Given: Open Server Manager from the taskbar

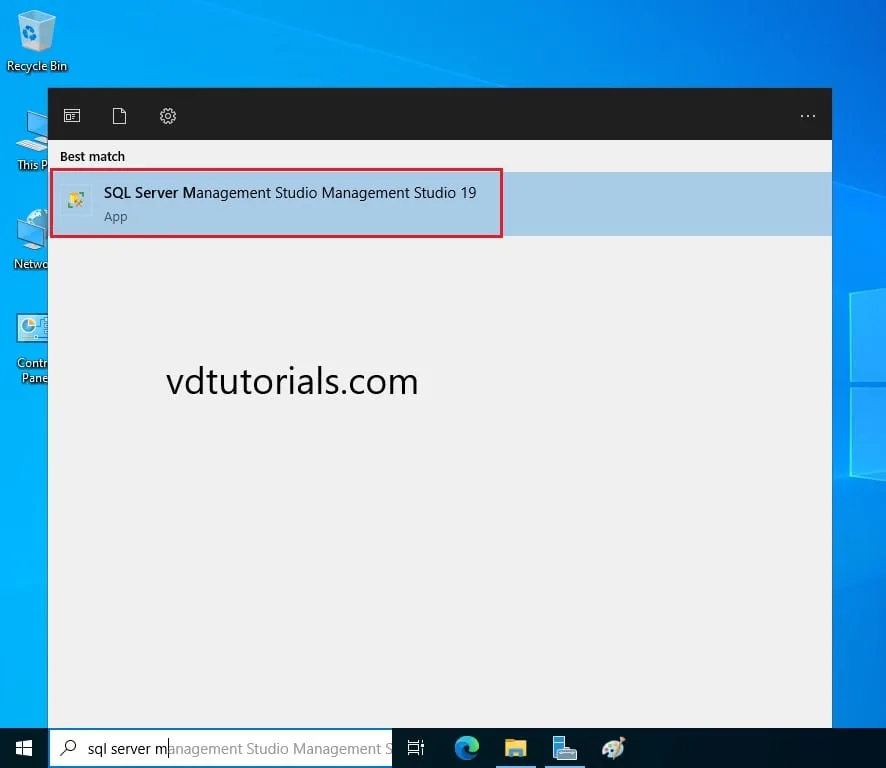Looking at the screenshot, I should 564,748.
